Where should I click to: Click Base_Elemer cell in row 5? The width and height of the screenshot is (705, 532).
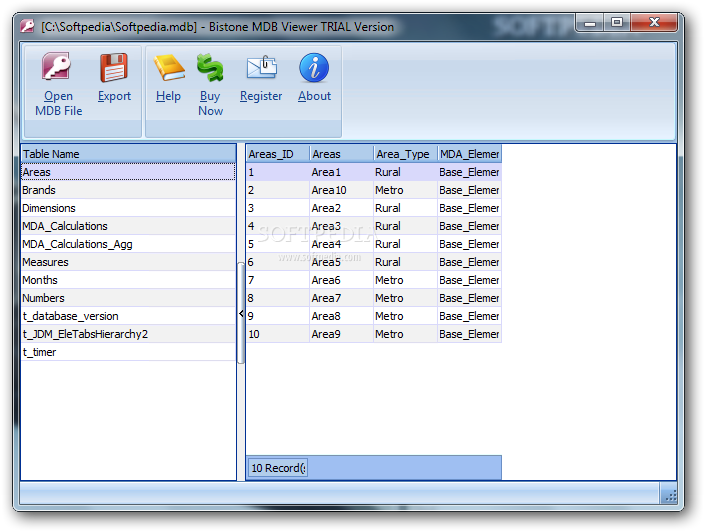pyautogui.click(x=469, y=244)
